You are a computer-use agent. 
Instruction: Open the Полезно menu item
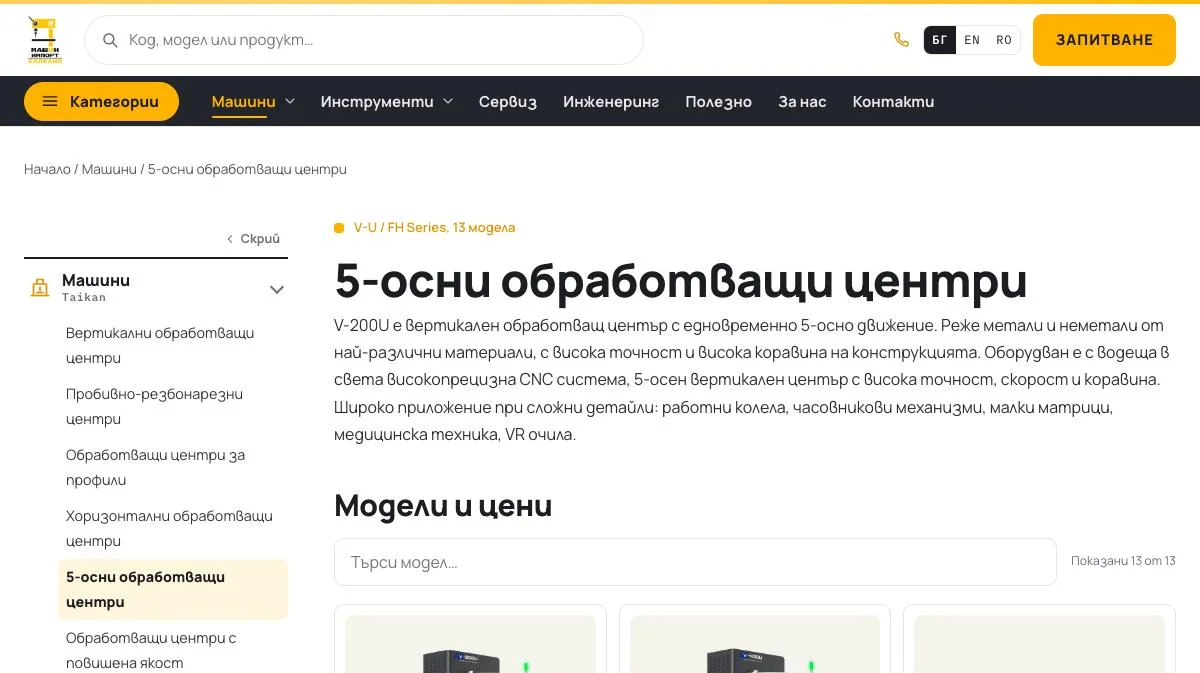tap(718, 101)
